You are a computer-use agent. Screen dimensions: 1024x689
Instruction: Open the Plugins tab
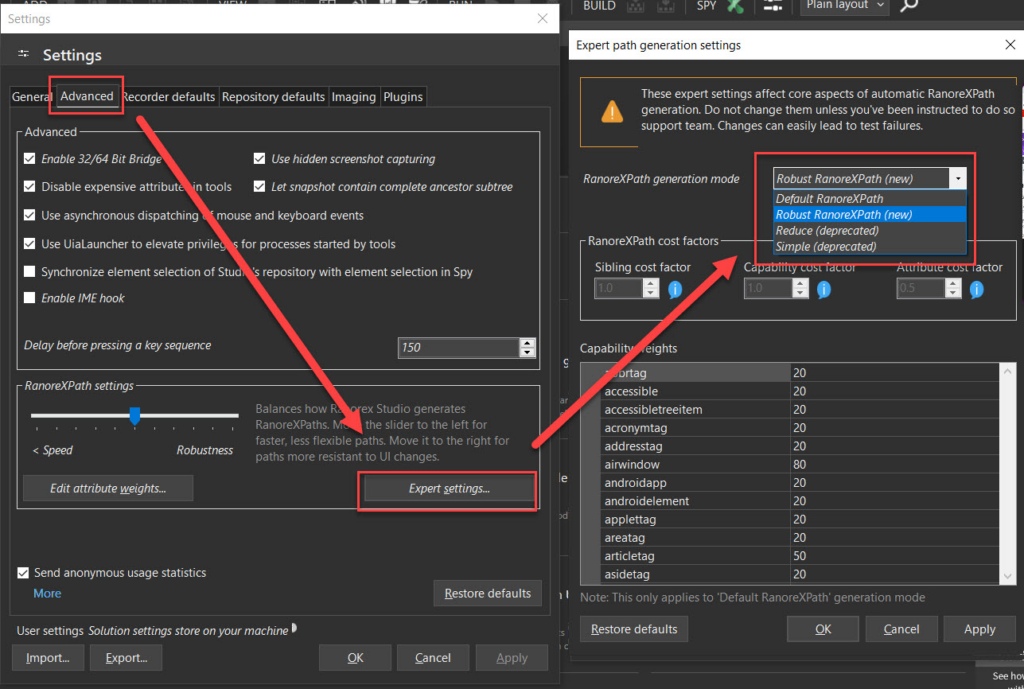pyautogui.click(x=403, y=97)
